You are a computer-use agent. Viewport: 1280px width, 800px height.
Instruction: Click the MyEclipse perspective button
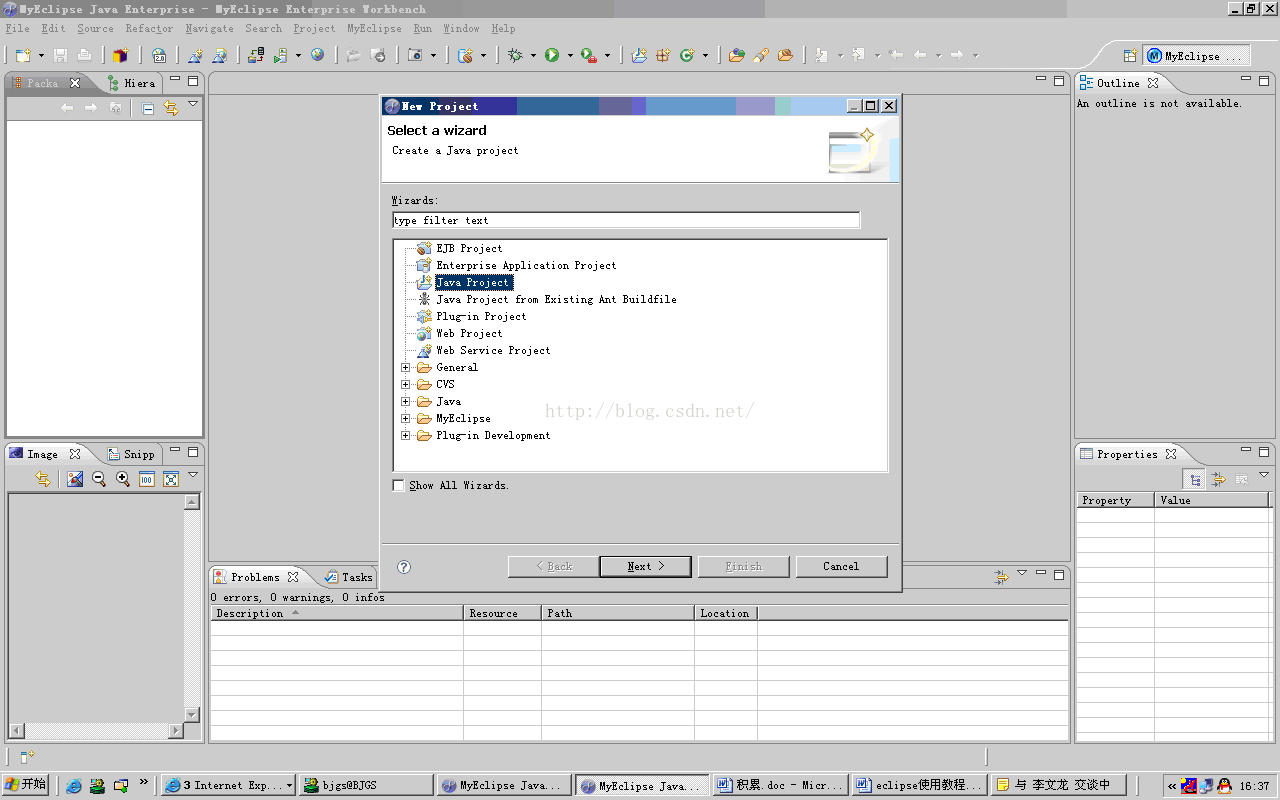(1197, 56)
